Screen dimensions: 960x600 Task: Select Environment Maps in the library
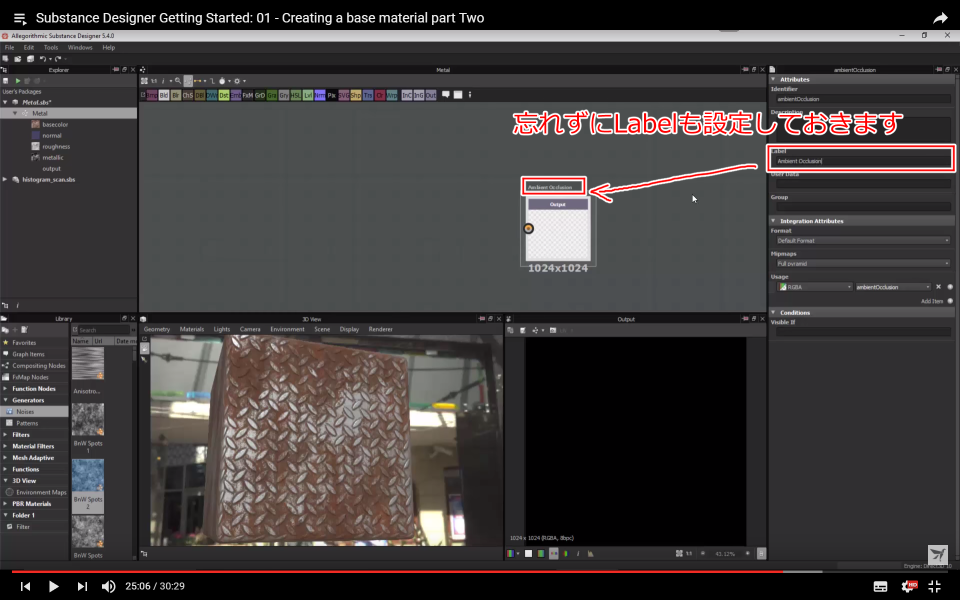pos(34,492)
